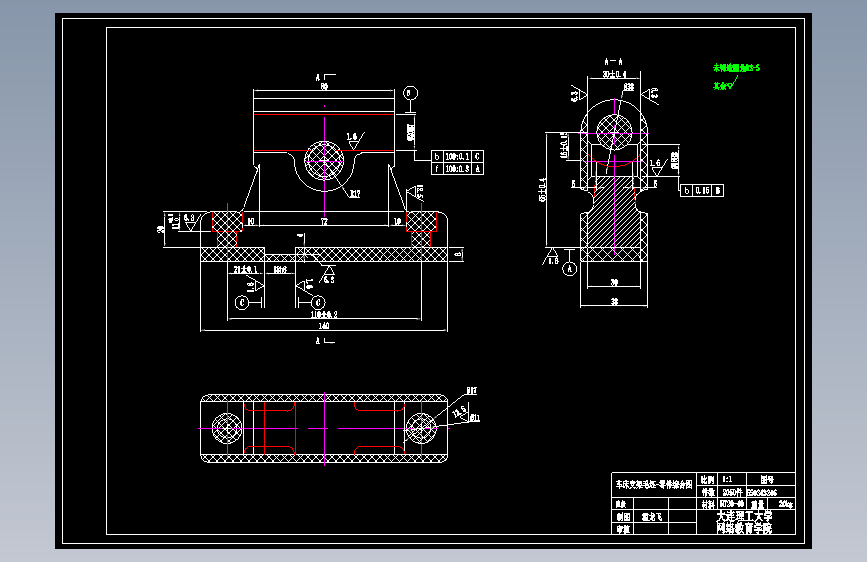Click the '100:0.5' tolerance frame cell

pos(457,169)
